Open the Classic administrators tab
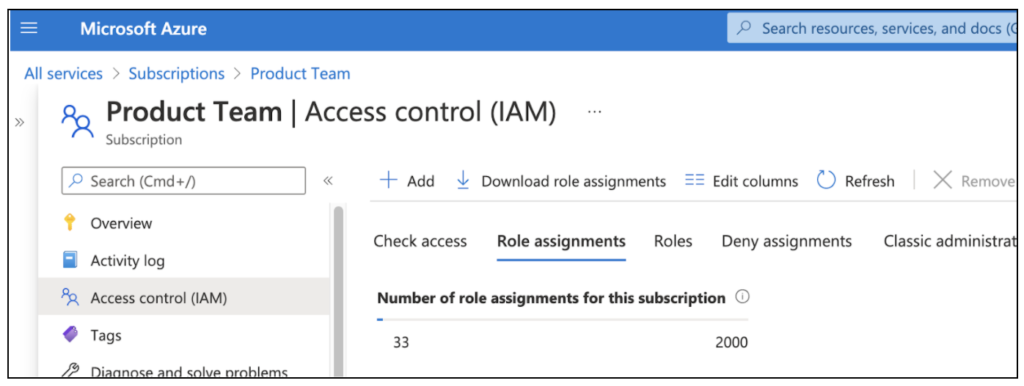The image size is (1024, 386). (x=949, y=242)
